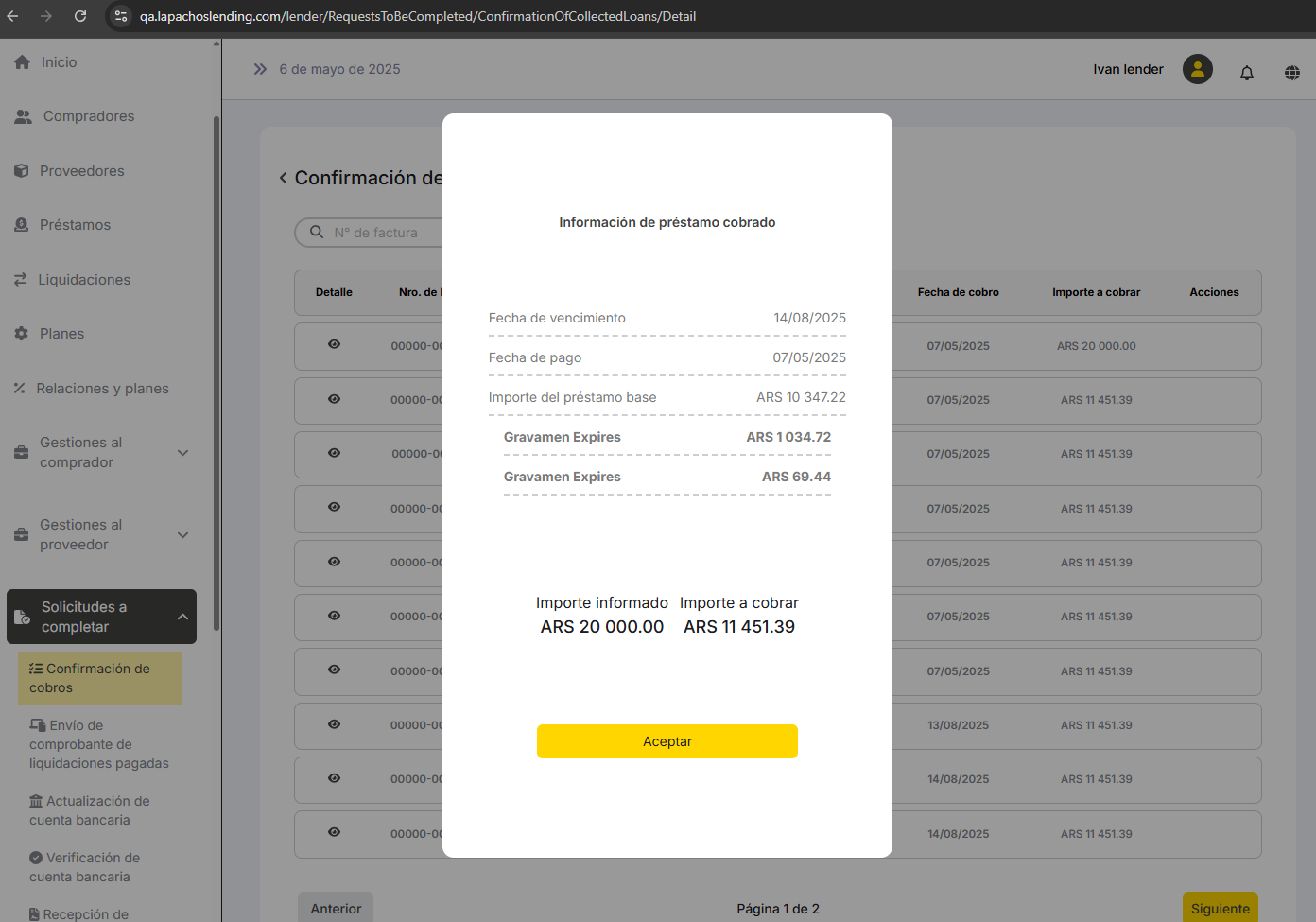Click the browser reload icon

click(80, 16)
